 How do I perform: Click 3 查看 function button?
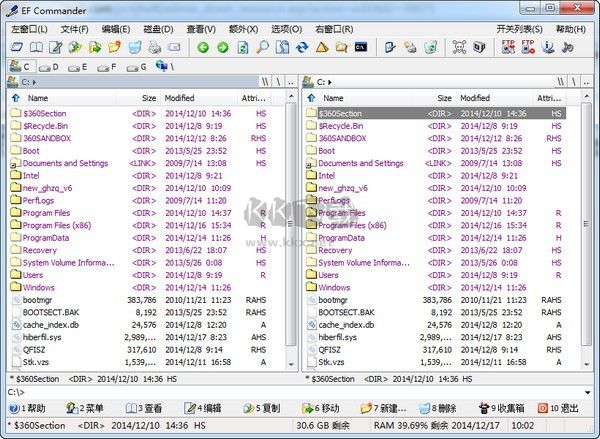(x=144, y=408)
